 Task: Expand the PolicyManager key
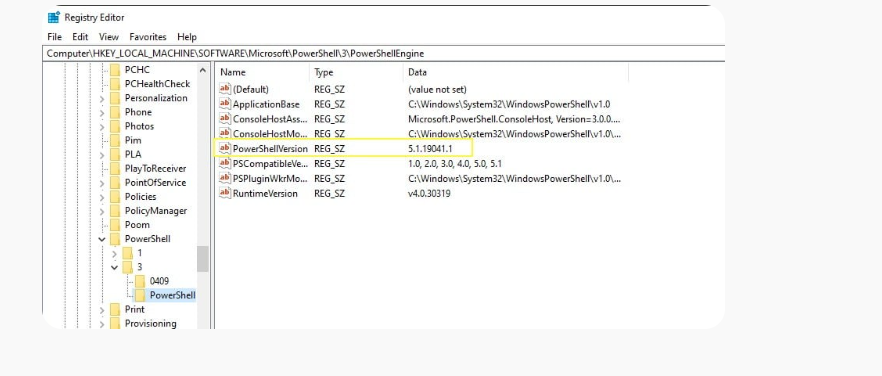[x=102, y=211]
